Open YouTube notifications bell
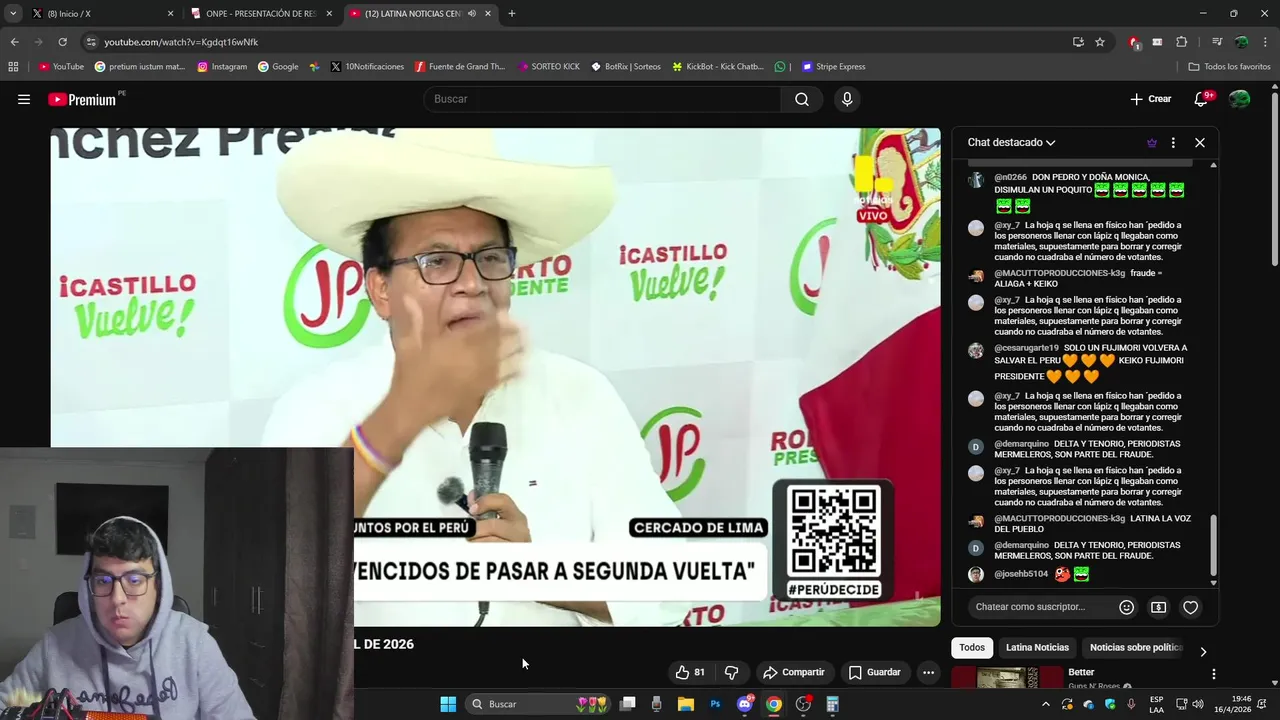Image resolution: width=1280 pixels, height=720 pixels. pos(1201,99)
